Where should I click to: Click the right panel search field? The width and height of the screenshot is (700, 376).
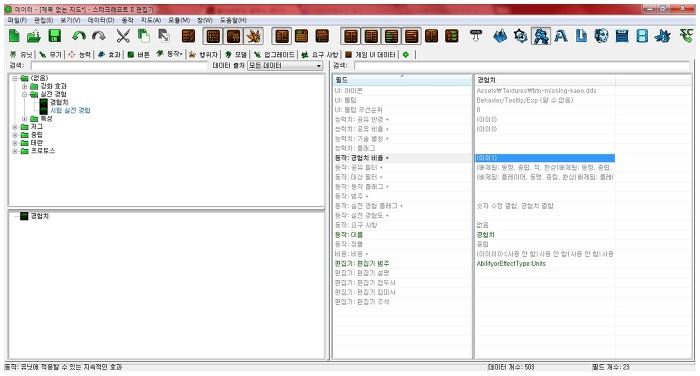coord(522,66)
